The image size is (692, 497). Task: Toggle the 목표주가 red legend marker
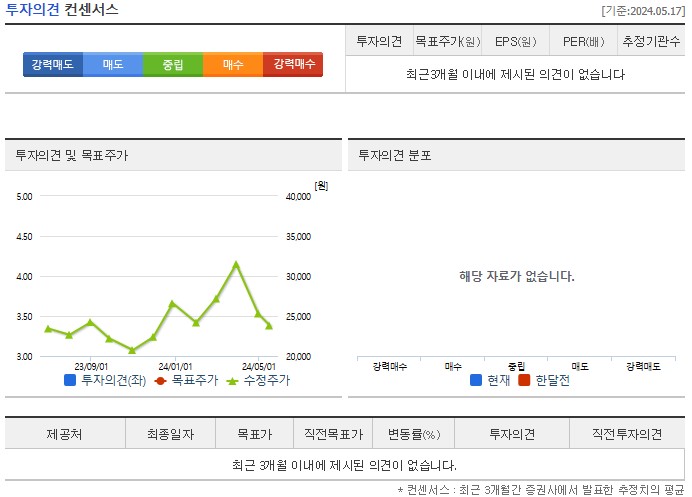(x=160, y=380)
